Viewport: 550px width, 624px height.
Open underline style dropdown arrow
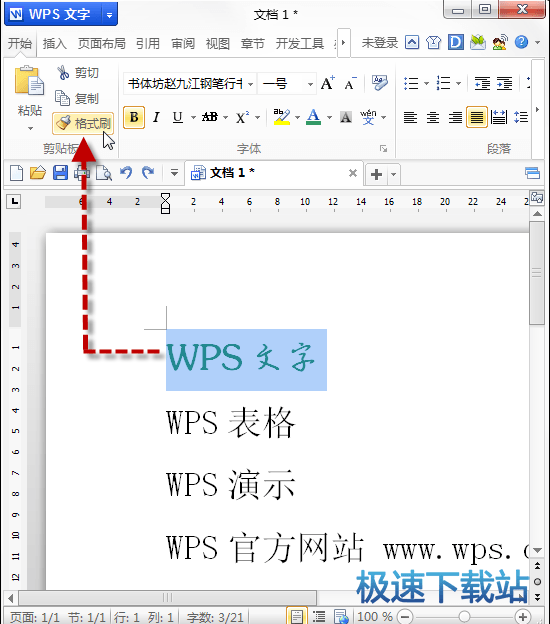coord(193,117)
